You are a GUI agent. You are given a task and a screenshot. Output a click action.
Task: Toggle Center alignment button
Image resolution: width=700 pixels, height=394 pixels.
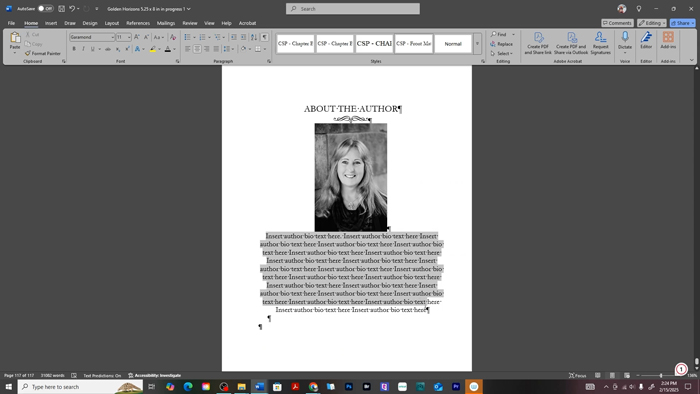click(x=197, y=49)
